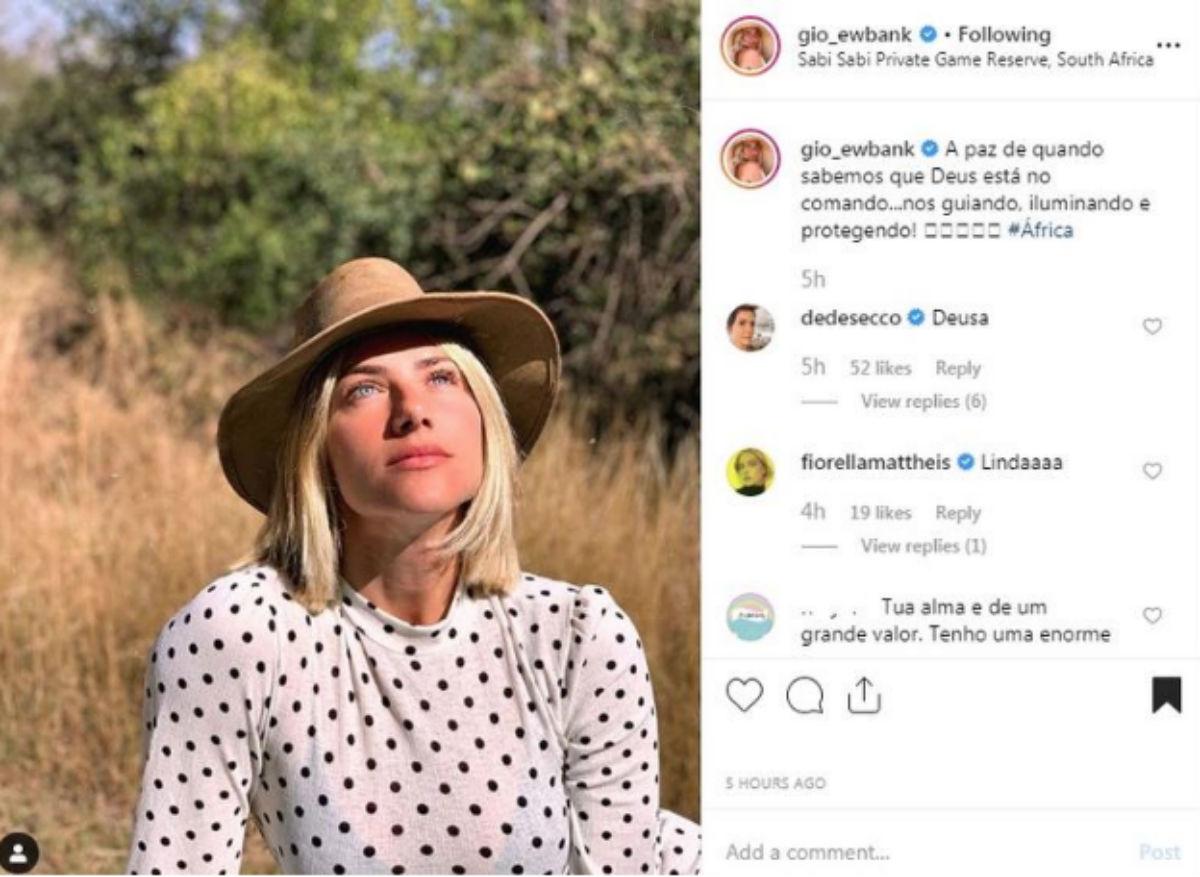
Task: Open comments with the speech bubble icon
Action: (x=805, y=695)
